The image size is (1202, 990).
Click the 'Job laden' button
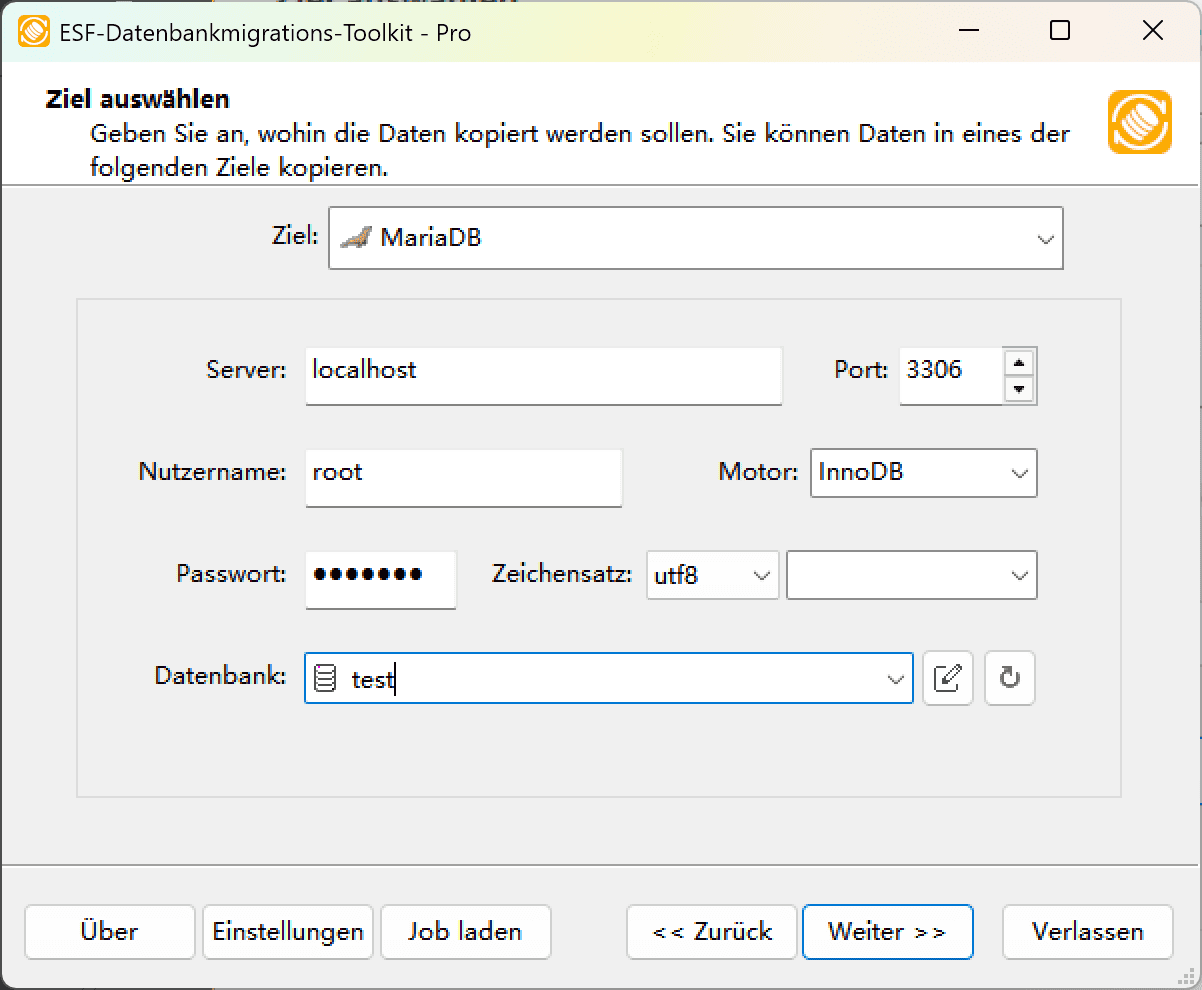click(465, 931)
